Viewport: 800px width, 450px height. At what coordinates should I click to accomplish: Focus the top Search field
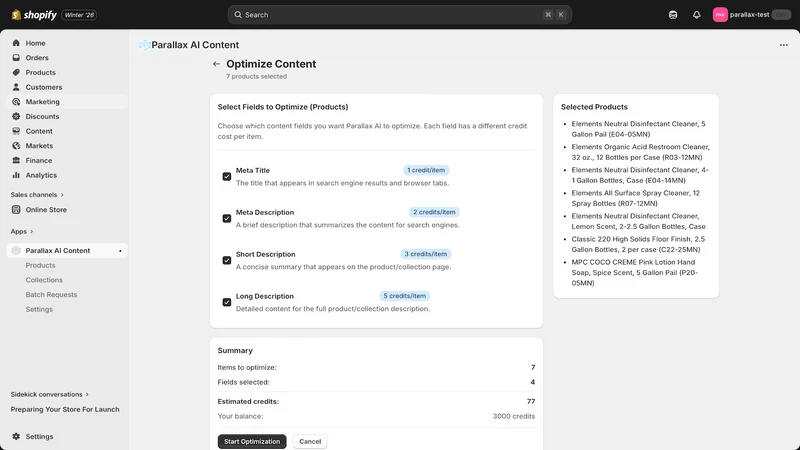(399, 15)
